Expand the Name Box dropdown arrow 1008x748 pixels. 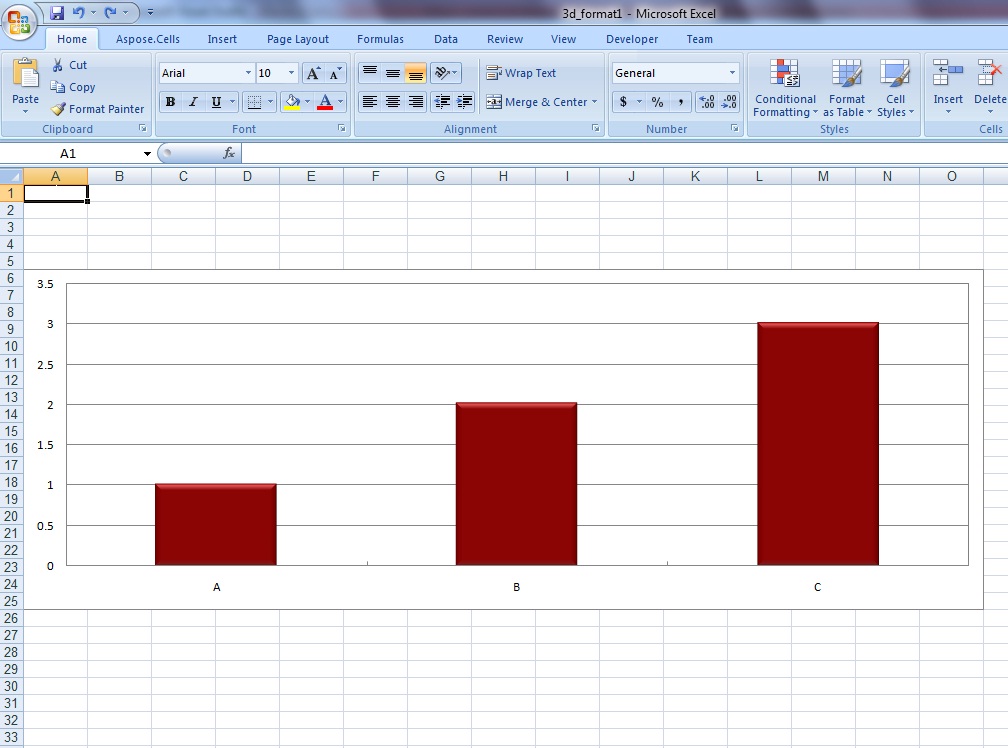click(147, 154)
